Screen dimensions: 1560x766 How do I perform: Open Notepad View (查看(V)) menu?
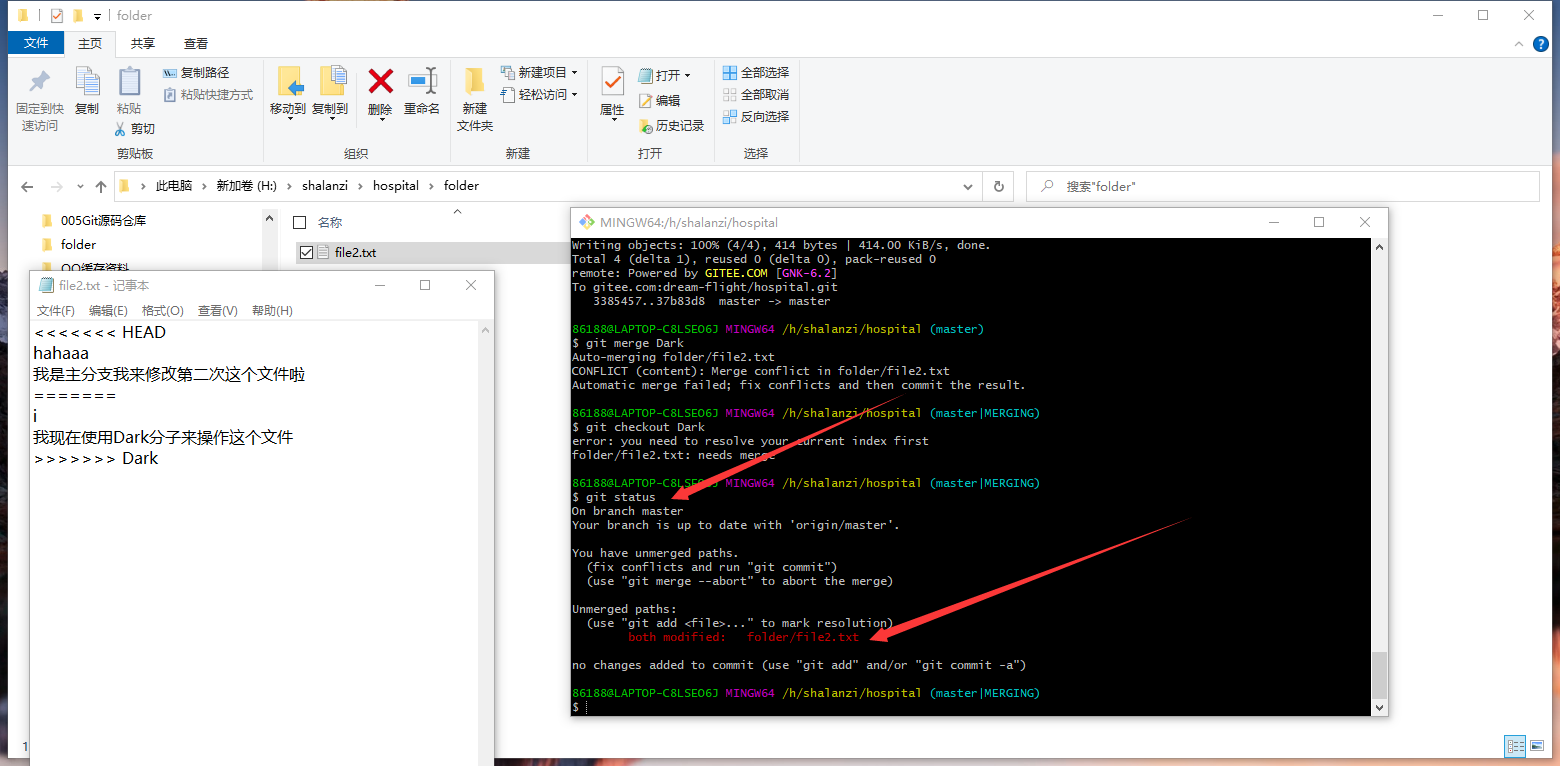pos(218,311)
